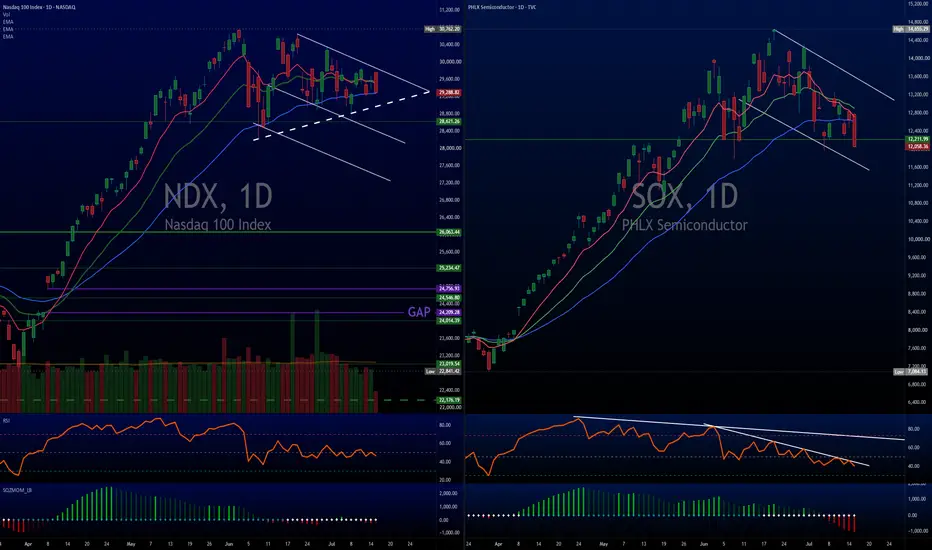
Task: Click the NDX, 1D watermark text
Action: pos(218,196)
